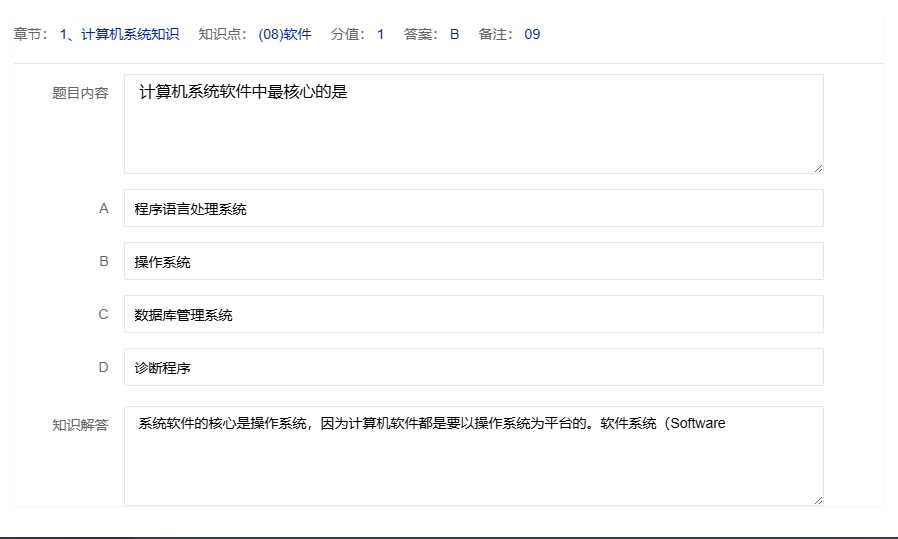Click the chapter value 1、计算机系统知识
The image size is (898, 539).
119,35
